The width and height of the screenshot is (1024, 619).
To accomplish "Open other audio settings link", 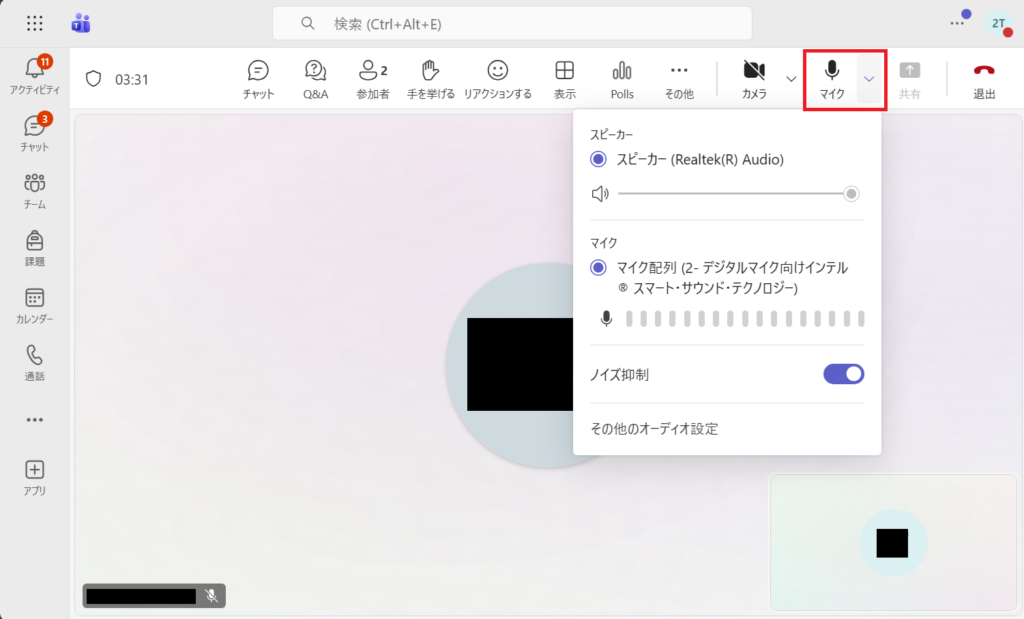I will click(x=654, y=429).
